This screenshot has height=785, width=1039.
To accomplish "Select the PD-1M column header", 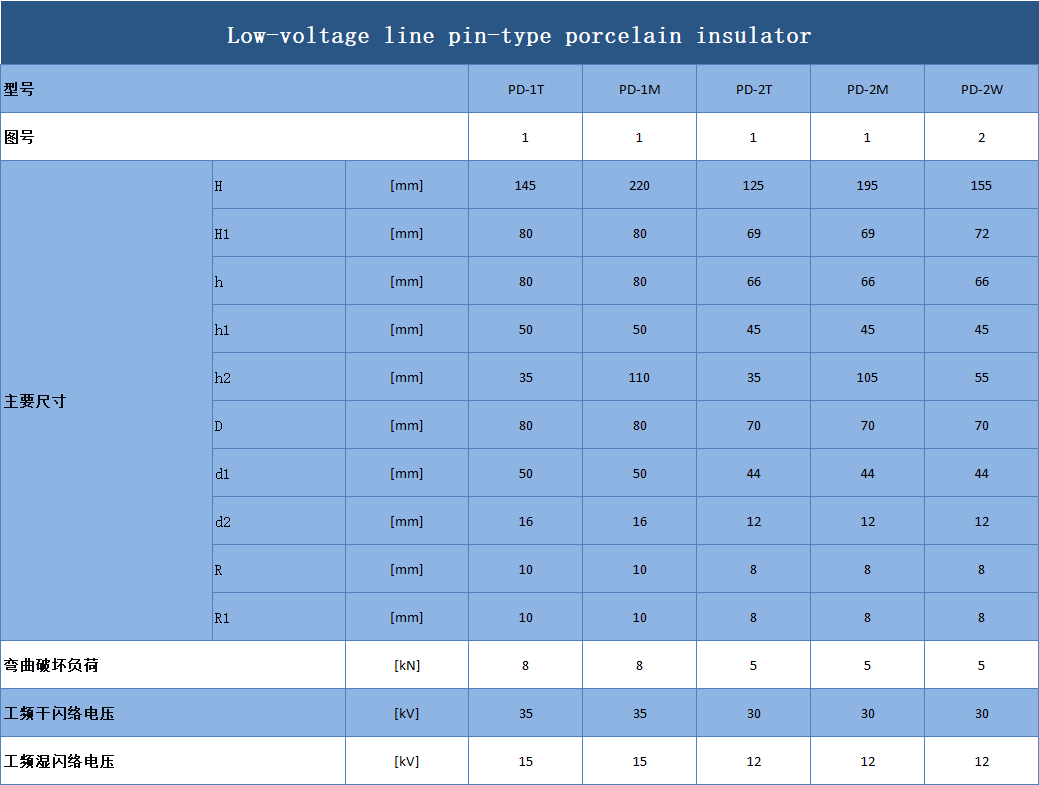I will coord(639,89).
